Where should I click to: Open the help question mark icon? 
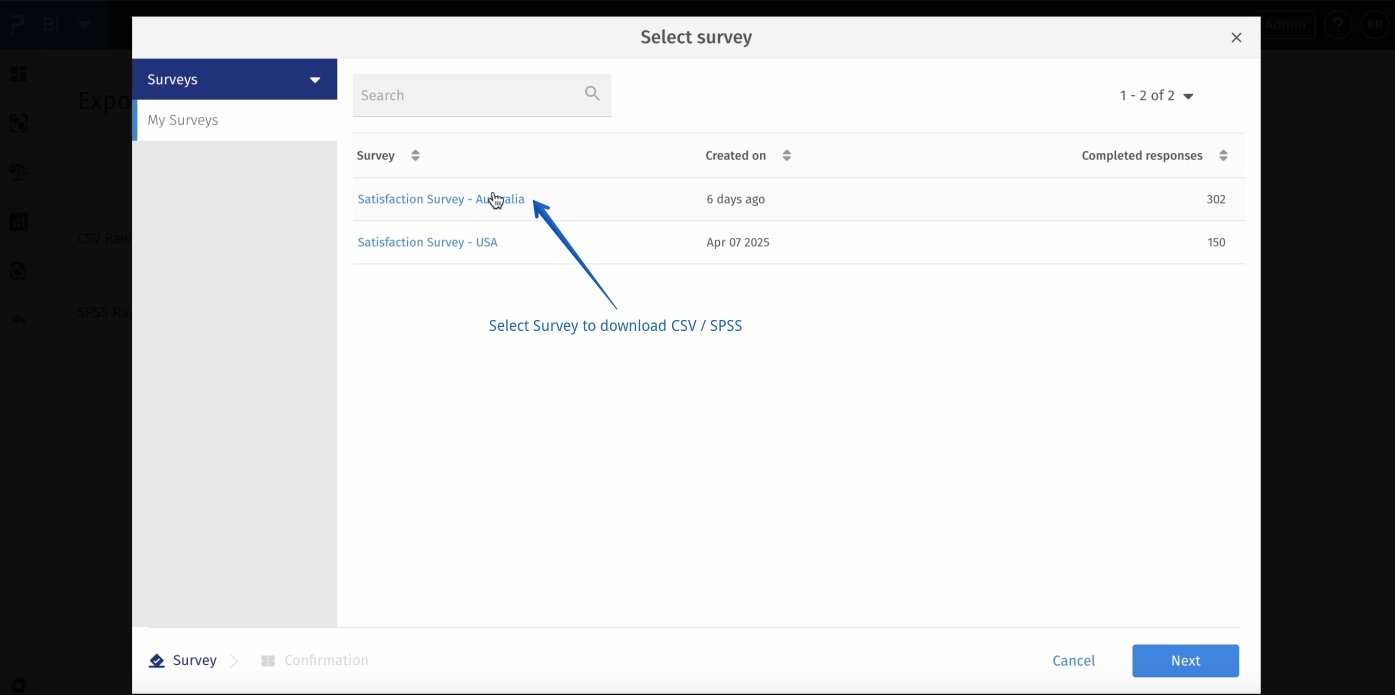(1338, 25)
